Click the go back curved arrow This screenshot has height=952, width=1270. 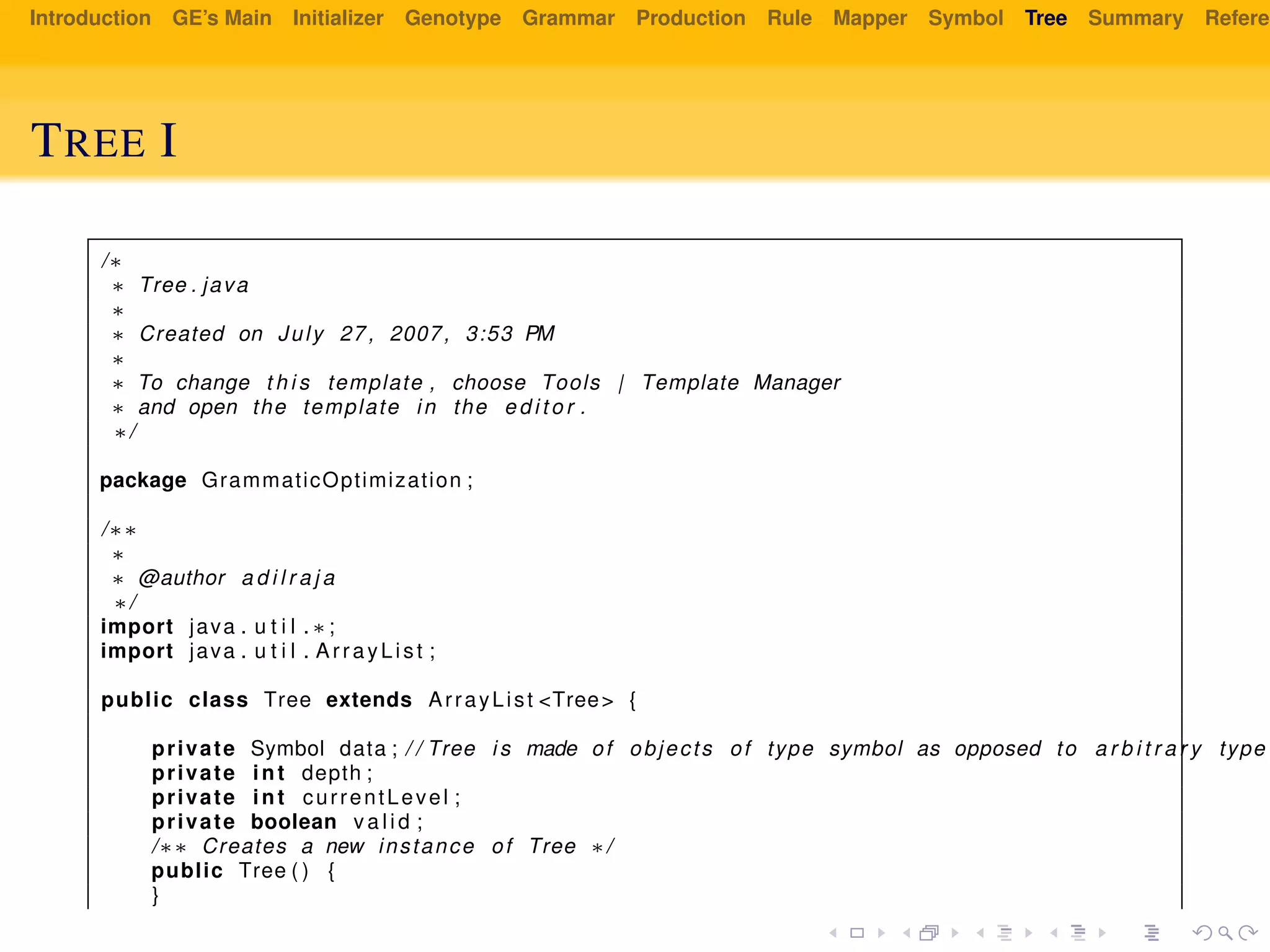1202,933
